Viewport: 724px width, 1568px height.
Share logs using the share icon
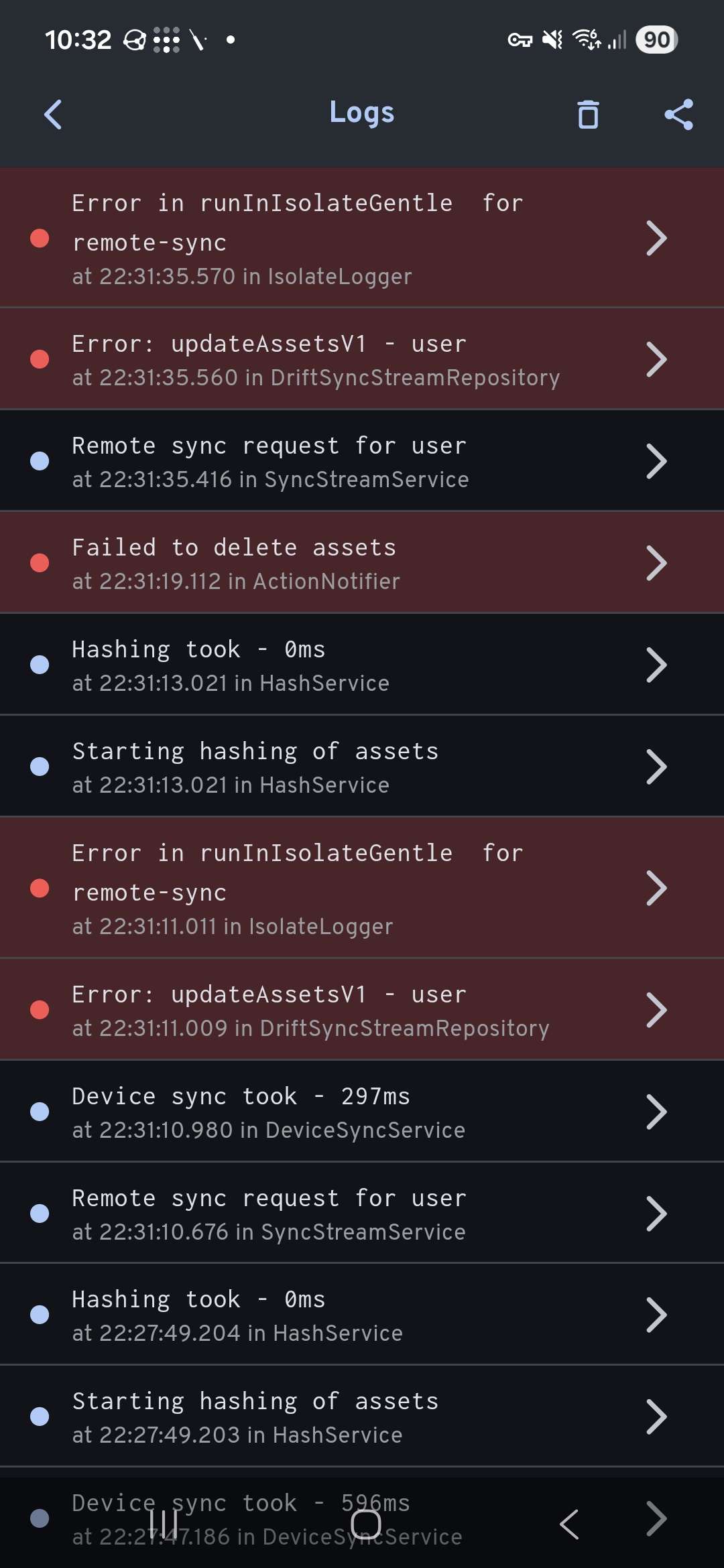pos(678,114)
